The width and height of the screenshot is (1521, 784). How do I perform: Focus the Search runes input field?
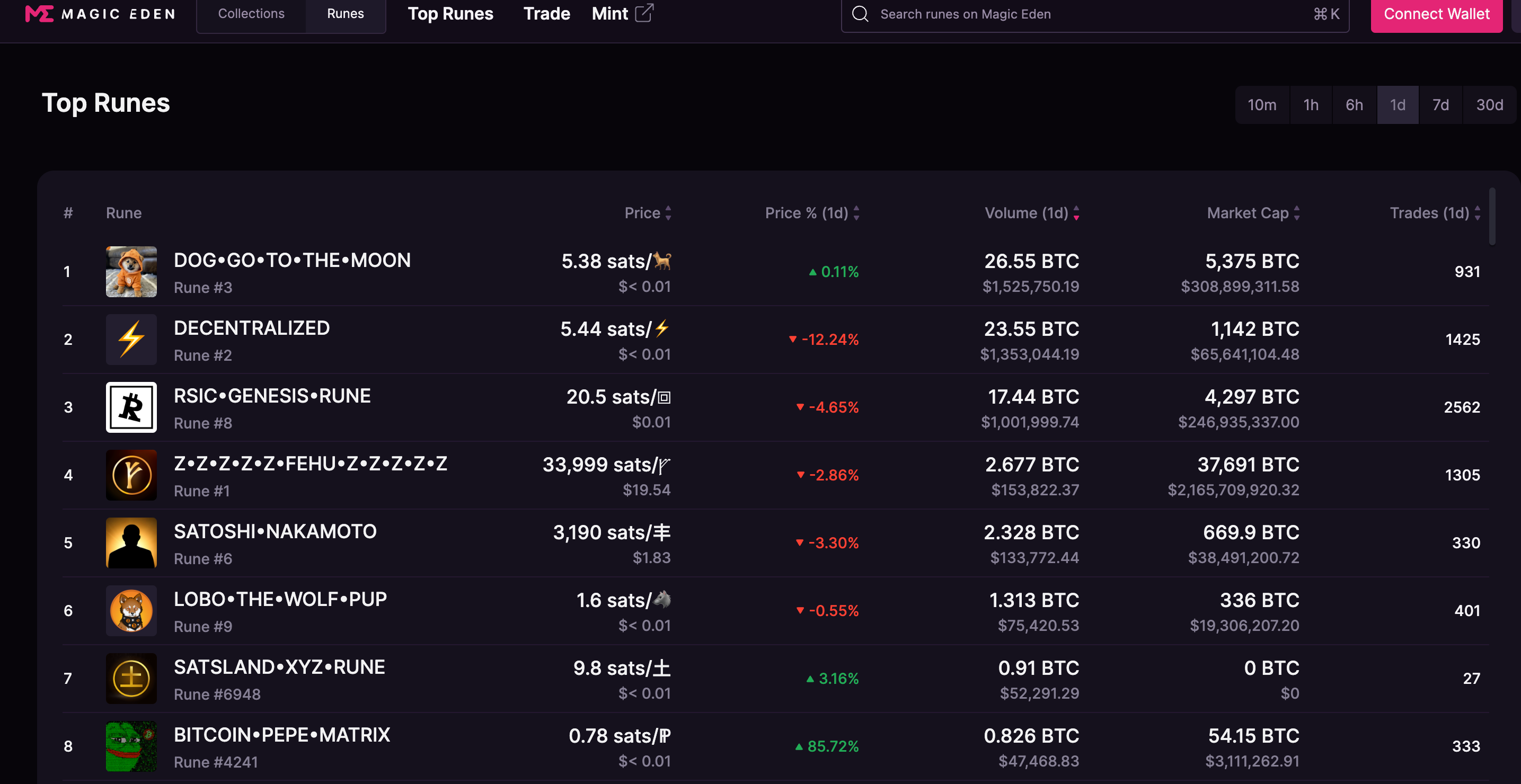click(1095, 14)
